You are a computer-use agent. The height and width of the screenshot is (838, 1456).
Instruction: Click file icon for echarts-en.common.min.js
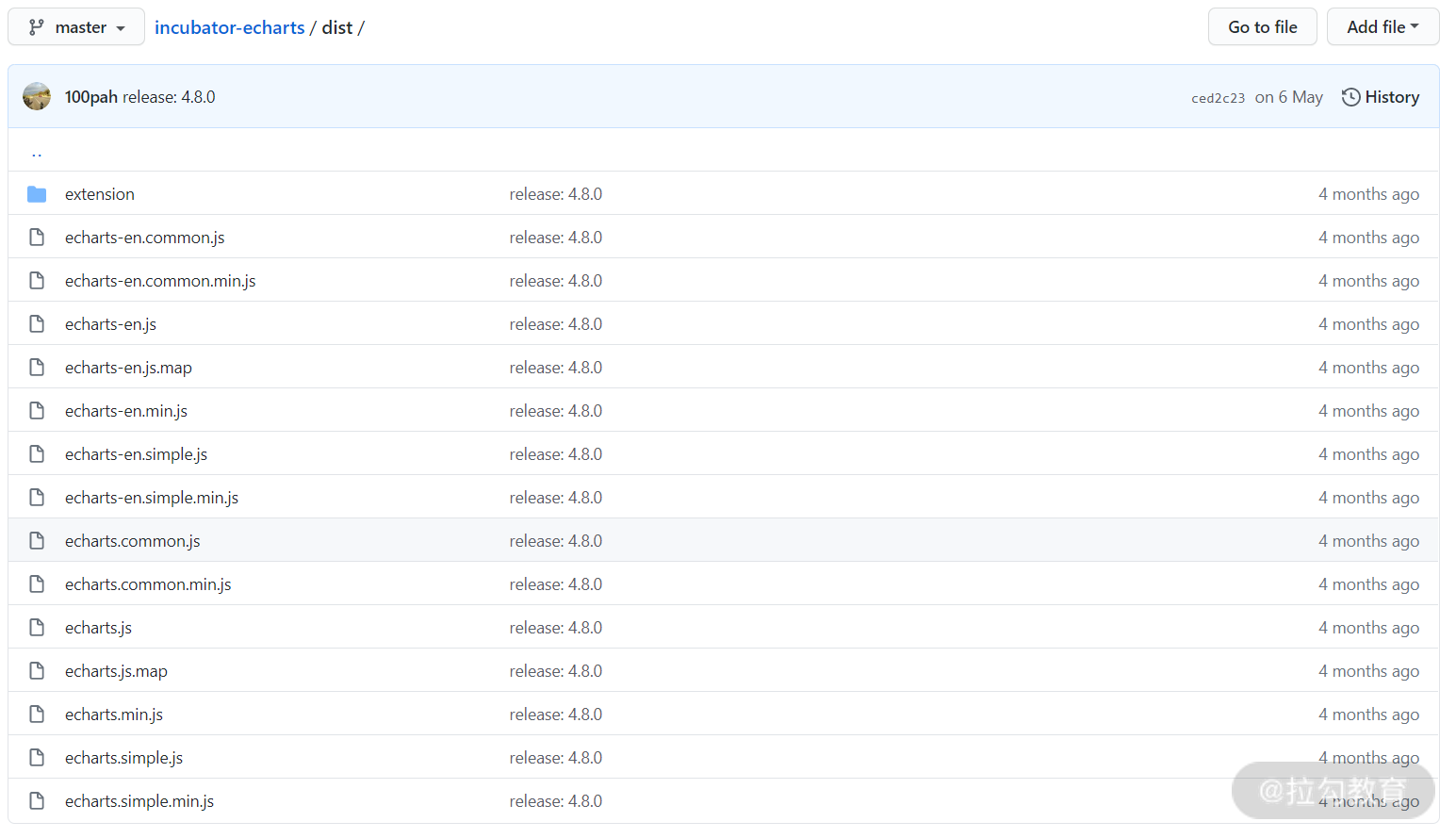pyautogui.click(x=37, y=281)
